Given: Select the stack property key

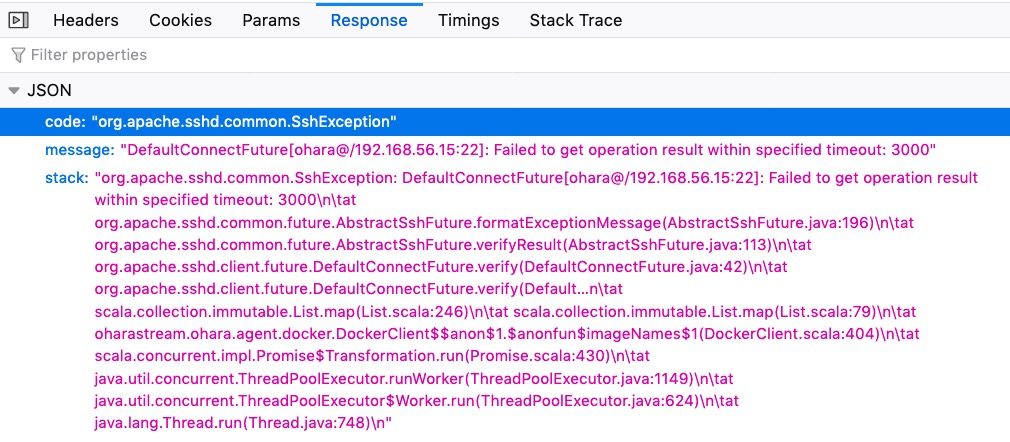Looking at the screenshot, I should click(x=66, y=178).
